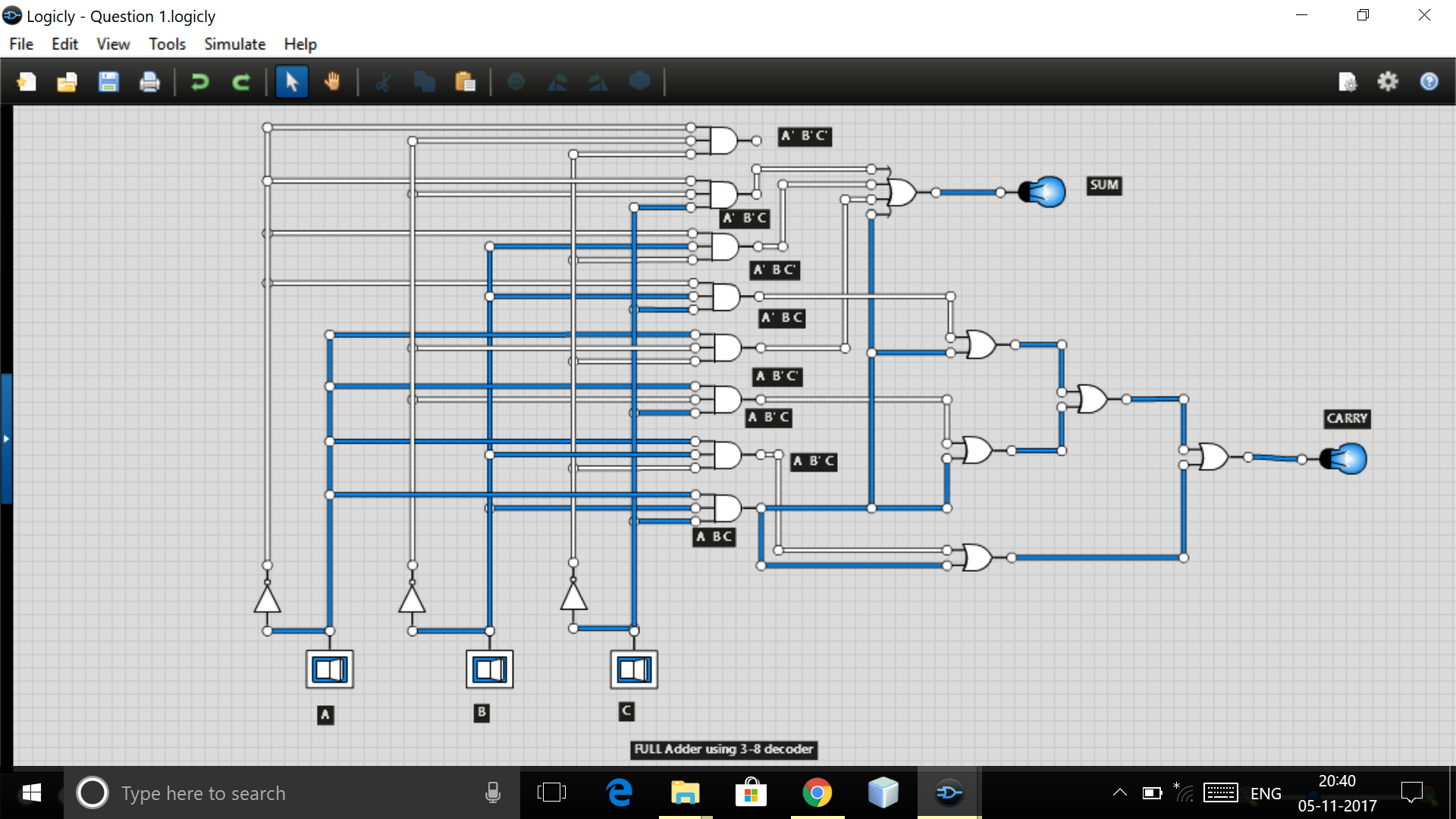Open the Help menu
The image size is (1456, 819).
coord(300,44)
